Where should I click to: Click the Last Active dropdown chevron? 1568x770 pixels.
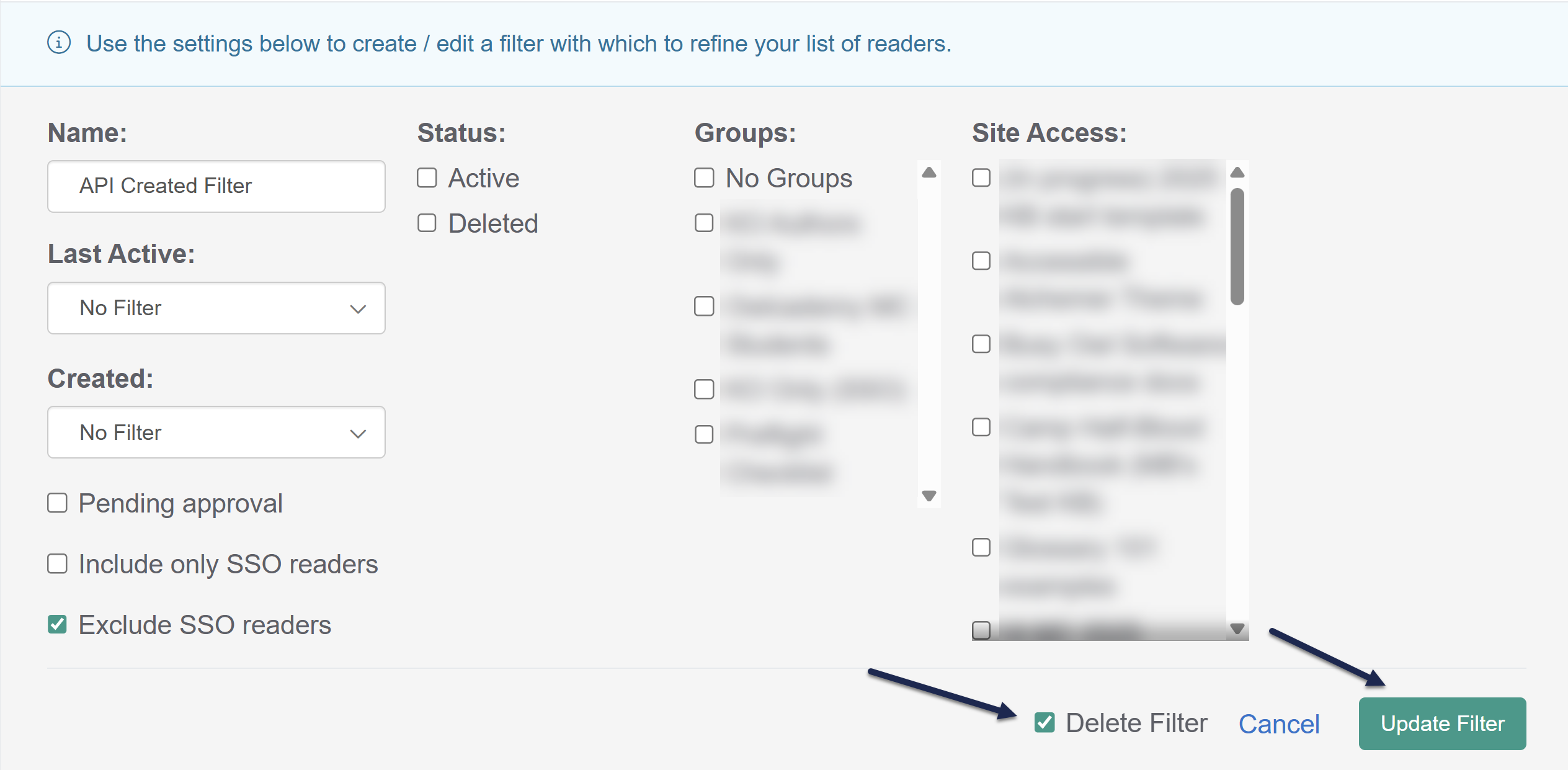tap(358, 309)
